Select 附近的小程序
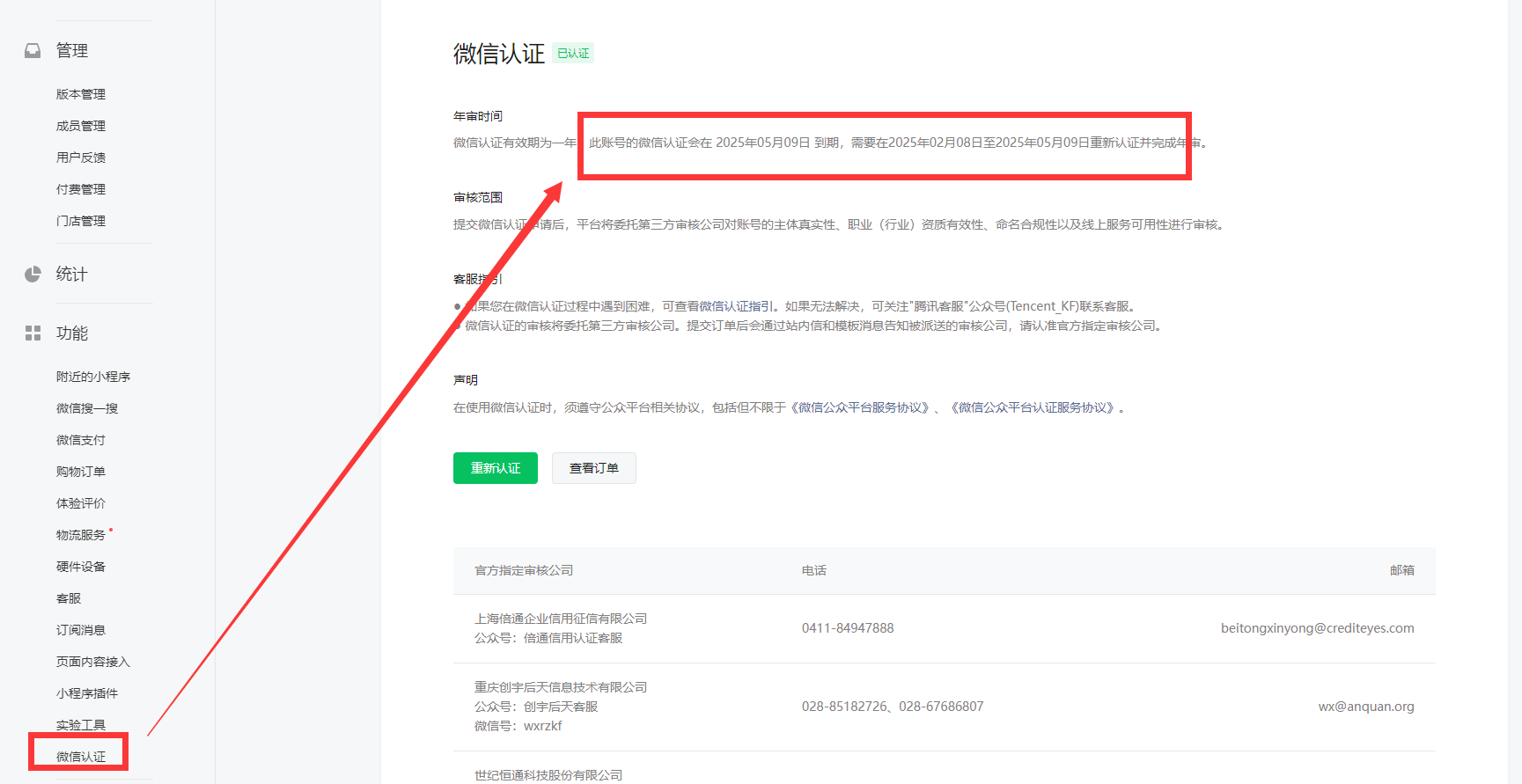This screenshot has height=784, width=1522. tap(93, 377)
